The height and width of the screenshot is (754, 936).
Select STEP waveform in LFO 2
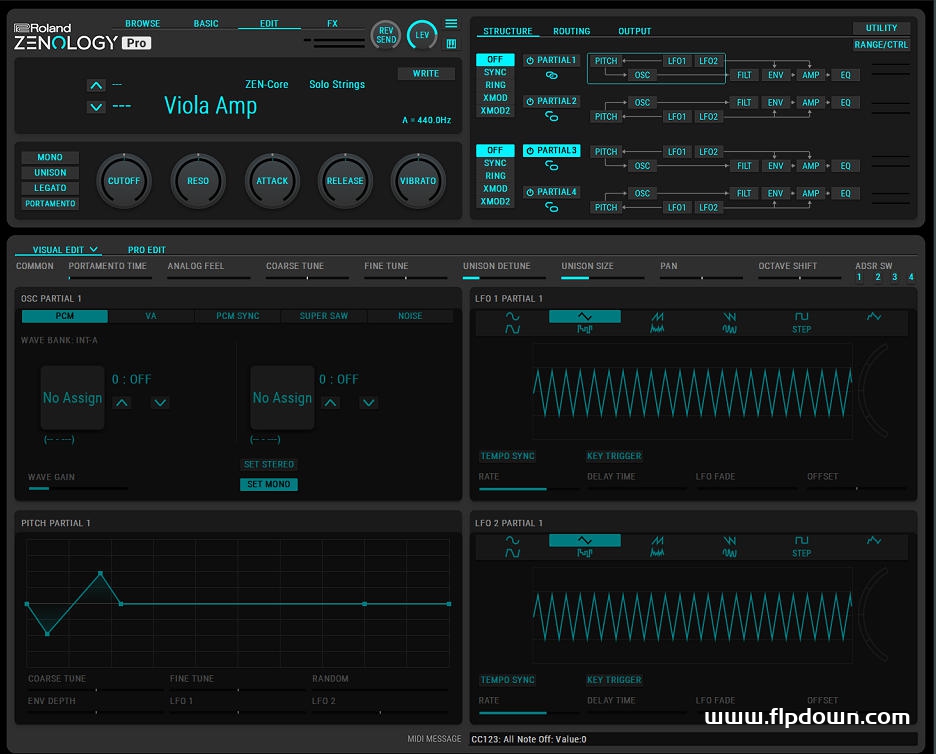click(802, 553)
